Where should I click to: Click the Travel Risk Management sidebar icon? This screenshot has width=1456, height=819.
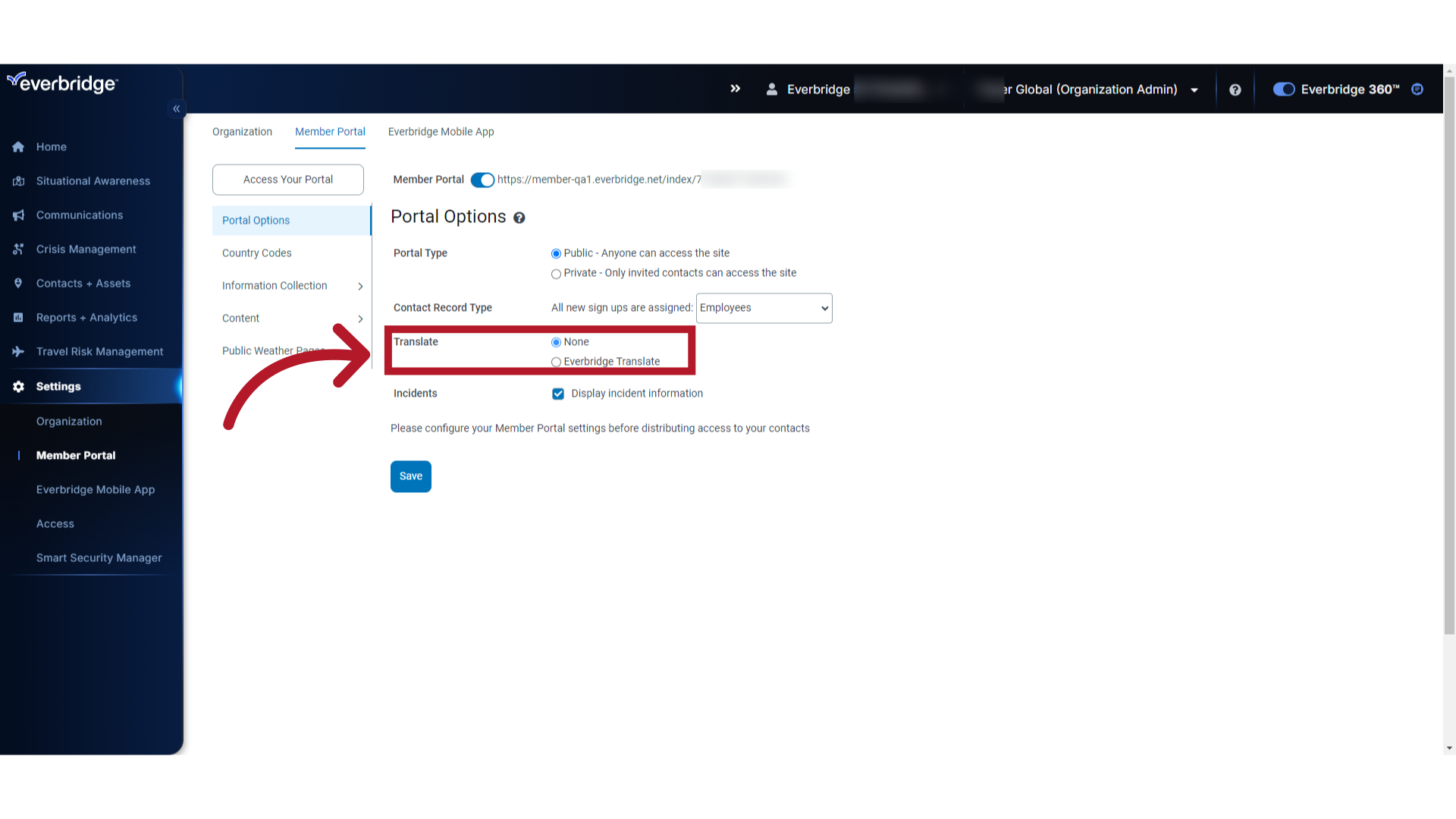18,351
